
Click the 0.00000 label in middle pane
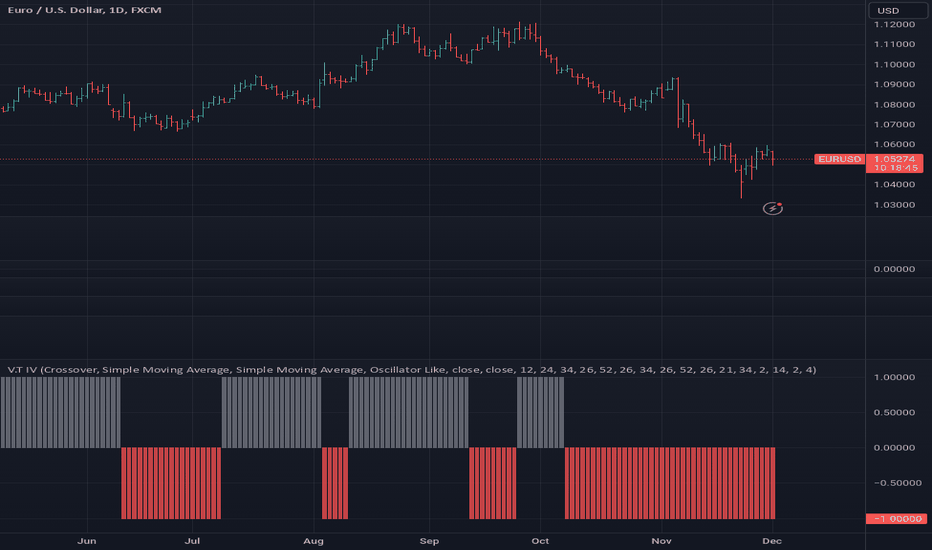tap(894, 269)
